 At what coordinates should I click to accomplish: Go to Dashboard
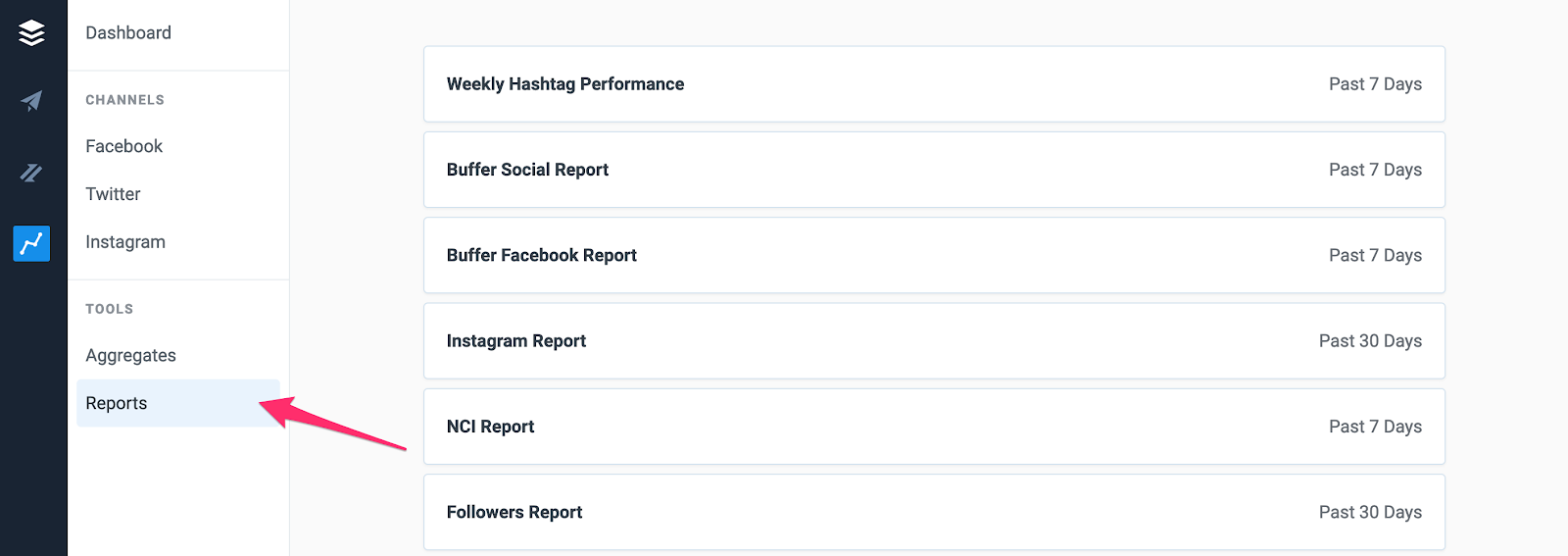[x=128, y=32]
